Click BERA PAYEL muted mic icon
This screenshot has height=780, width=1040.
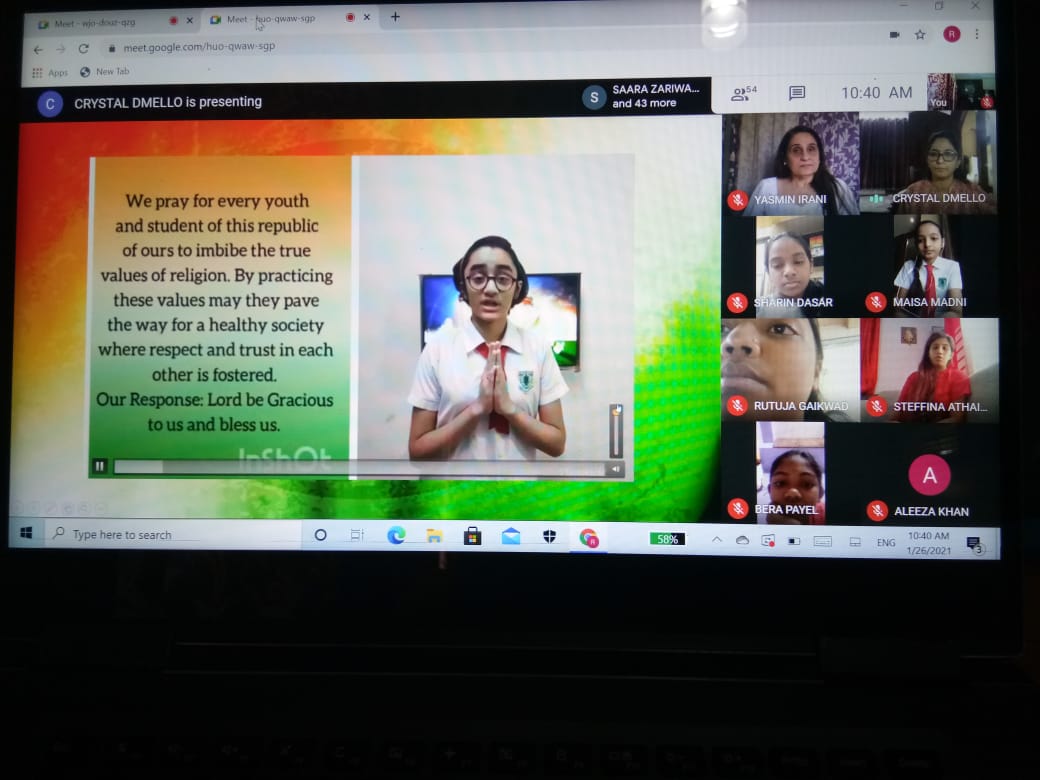point(738,509)
